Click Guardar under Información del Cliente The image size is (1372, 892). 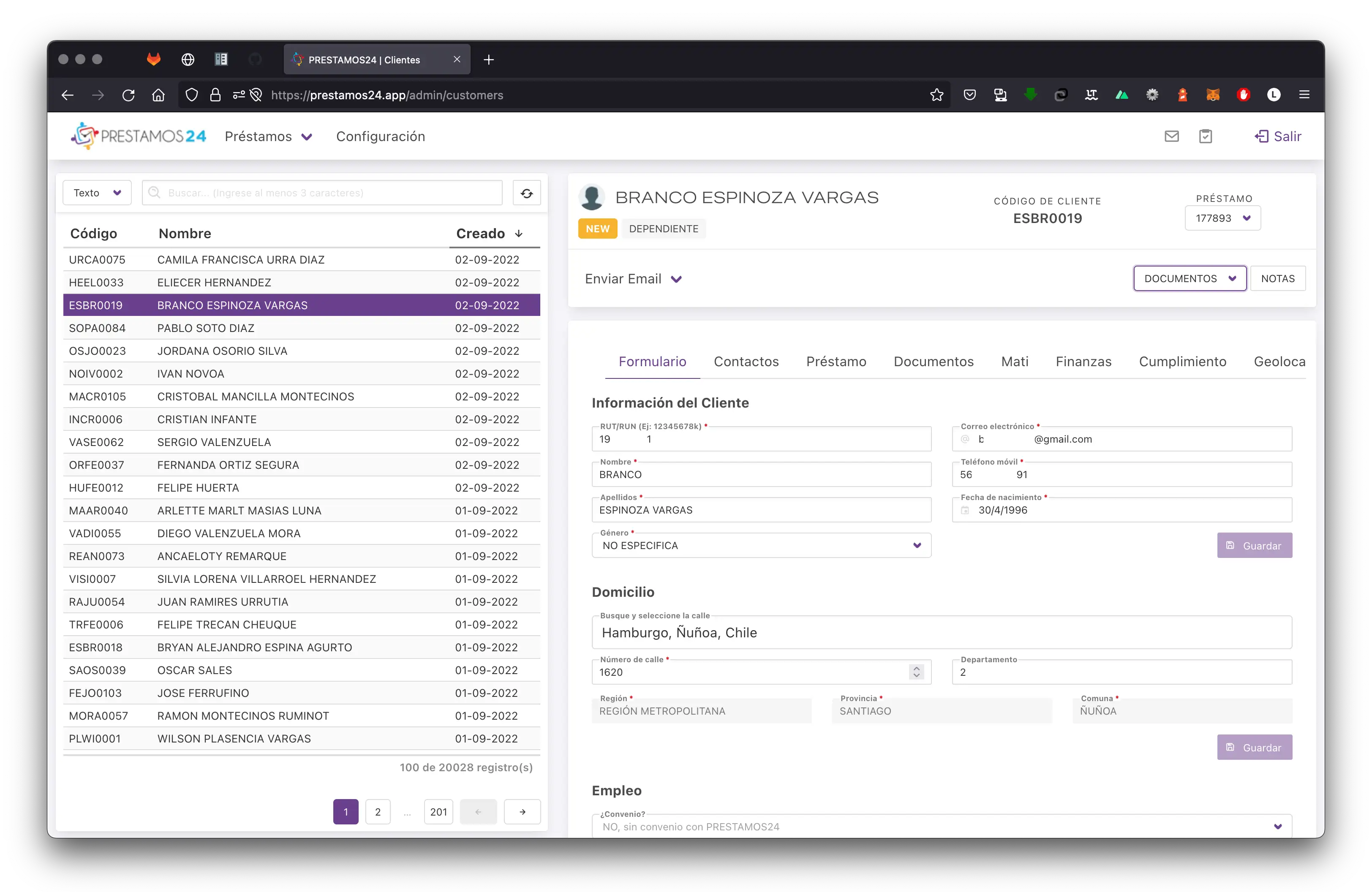point(1255,546)
